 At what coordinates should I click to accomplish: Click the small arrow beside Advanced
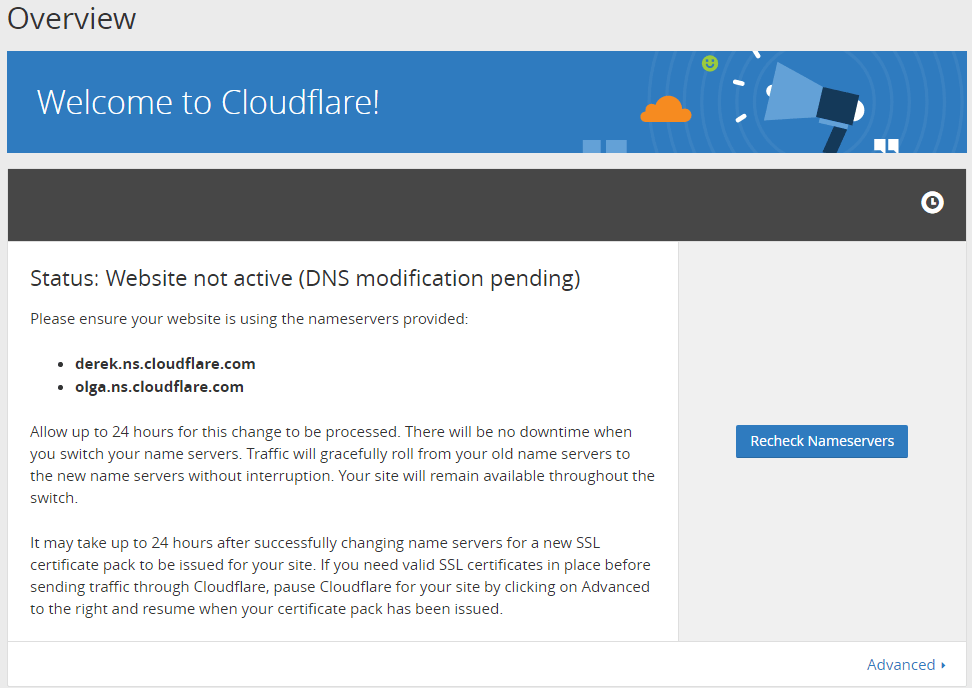point(943,665)
